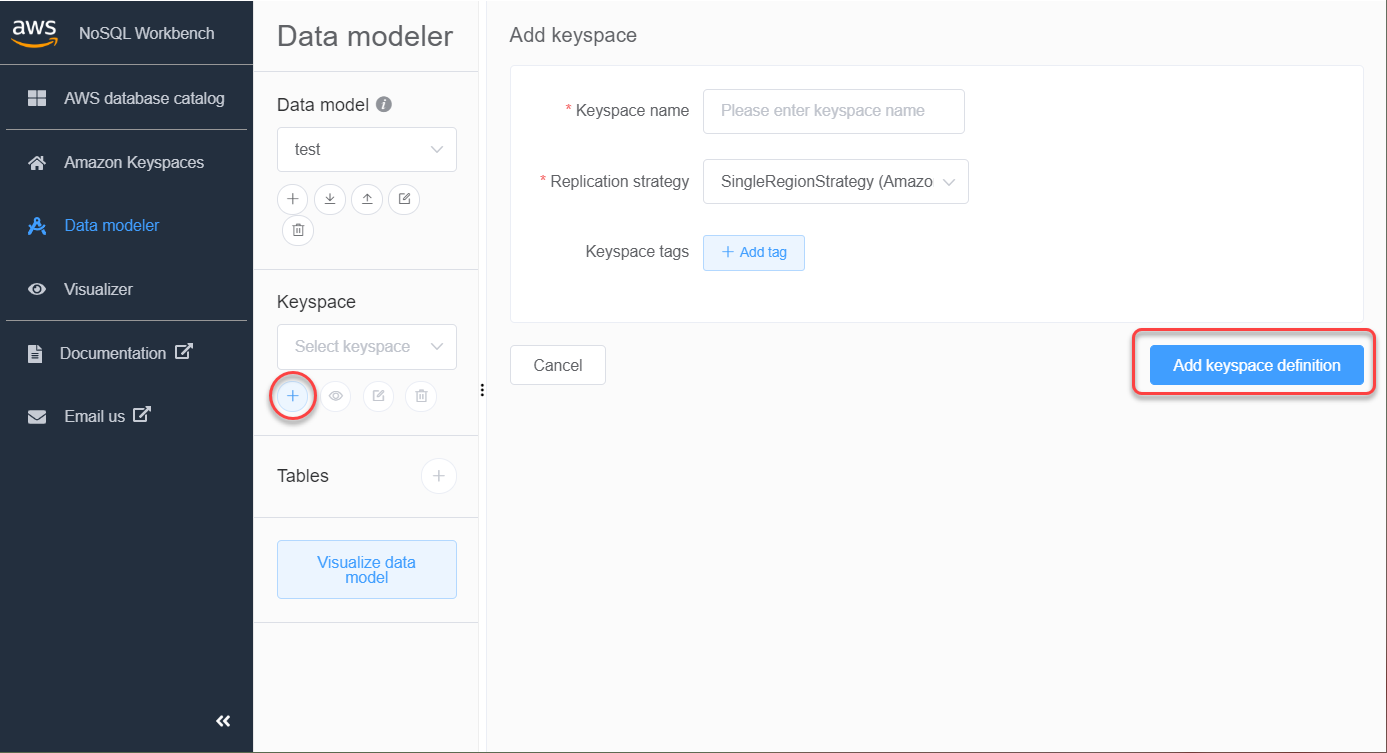Delete the selected keyspace

pos(420,396)
